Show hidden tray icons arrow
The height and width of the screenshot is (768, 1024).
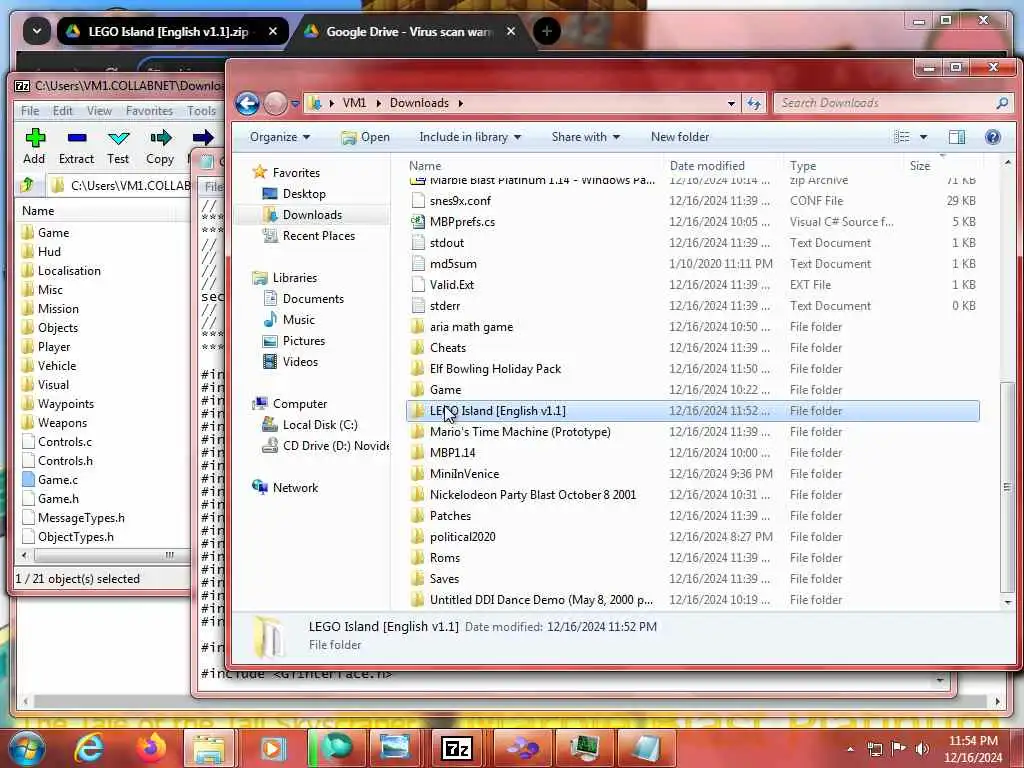(850, 749)
